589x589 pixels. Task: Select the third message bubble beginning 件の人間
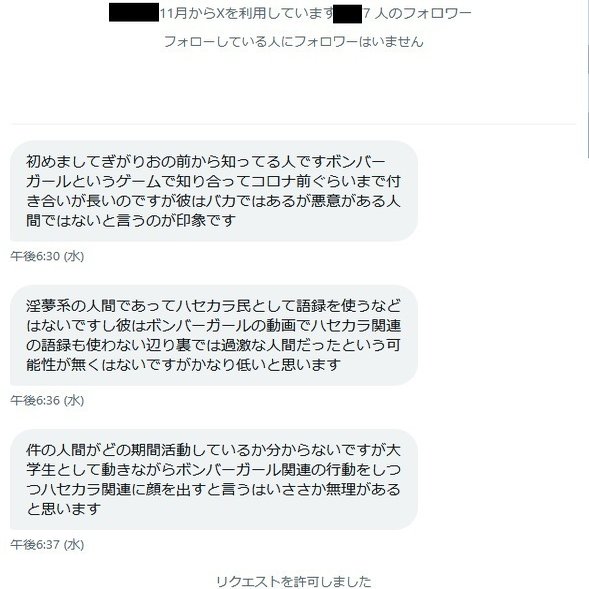click(214, 479)
